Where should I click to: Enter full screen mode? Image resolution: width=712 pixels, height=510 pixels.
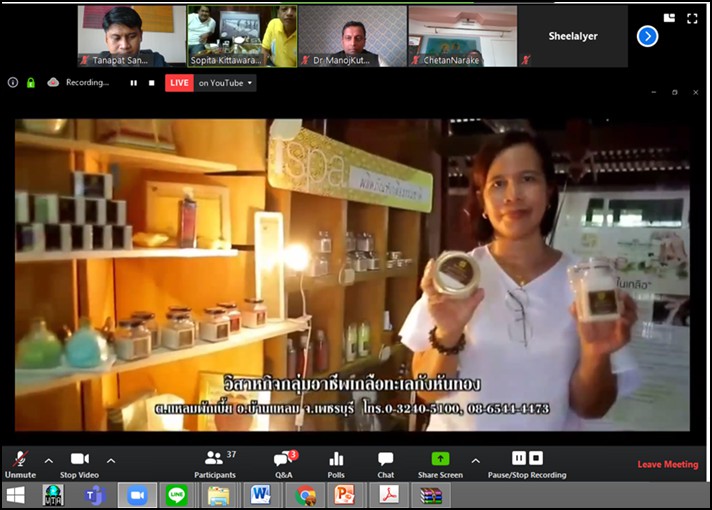(x=692, y=18)
